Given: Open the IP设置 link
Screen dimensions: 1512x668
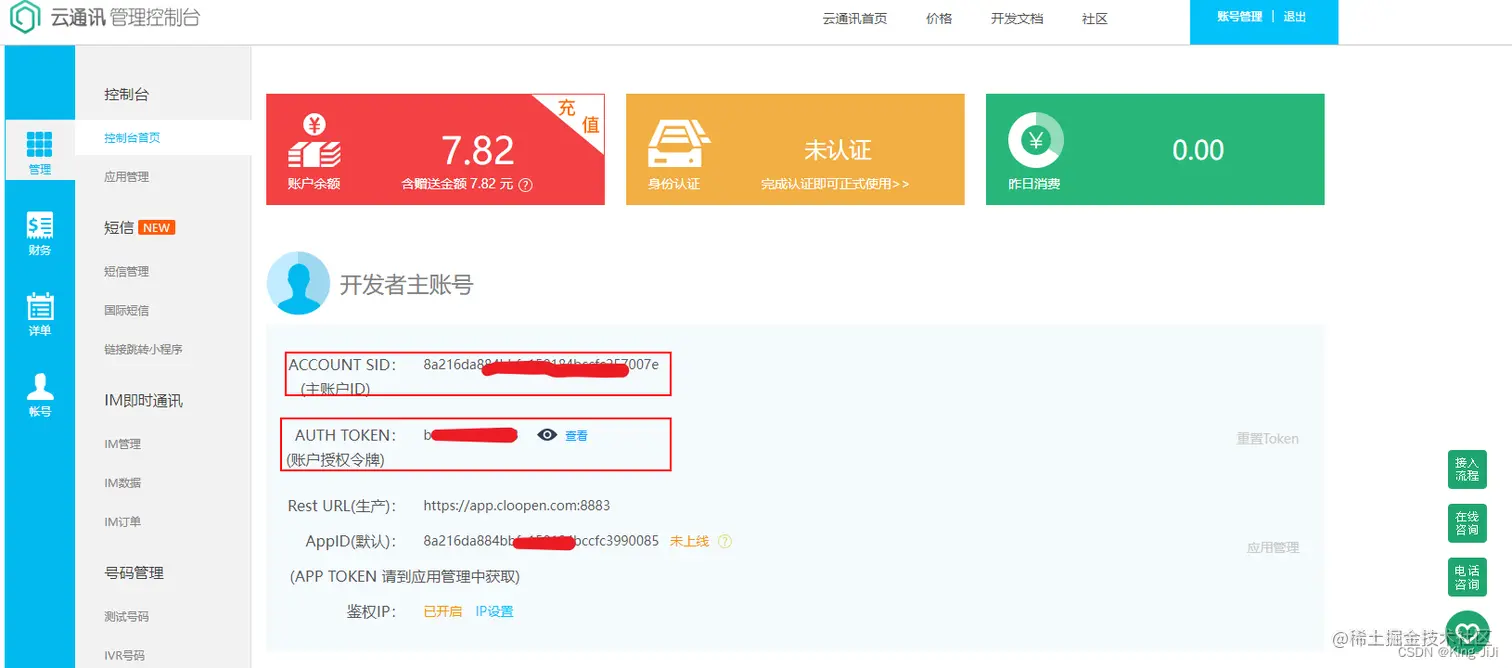Looking at the screenshot, I should coord(494,612).
